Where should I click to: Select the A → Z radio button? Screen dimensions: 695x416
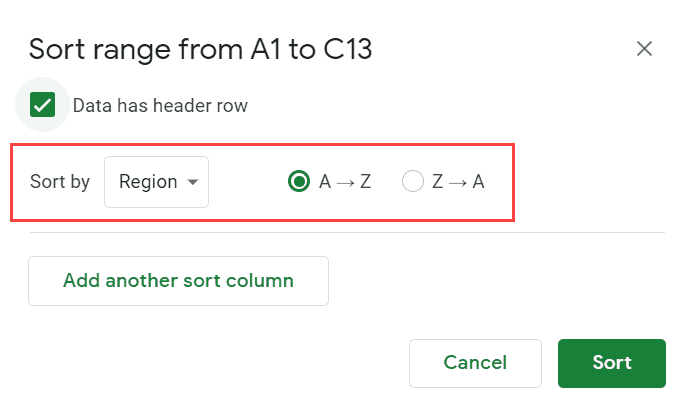coord(298,182)
